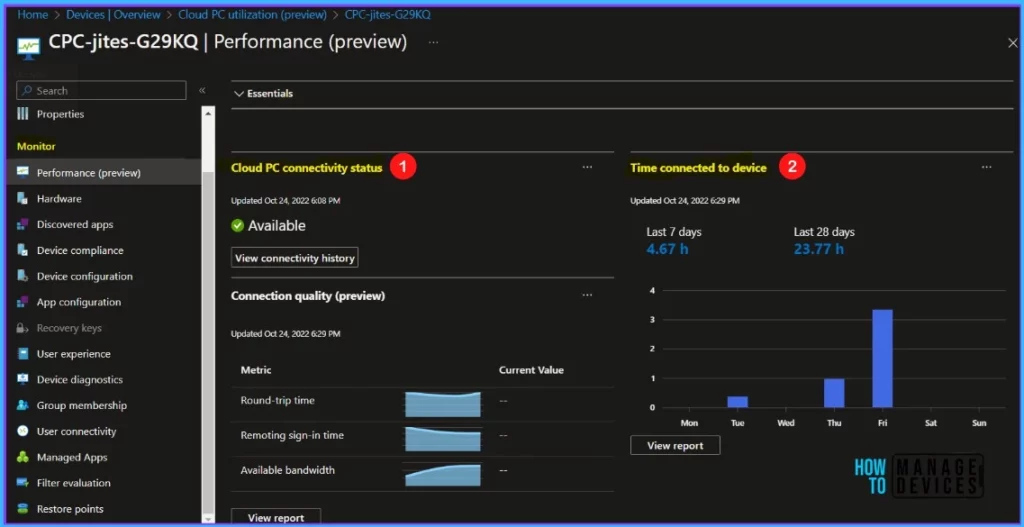Click the App configuration icon
Screen dimensions: 1024x527
23,302
